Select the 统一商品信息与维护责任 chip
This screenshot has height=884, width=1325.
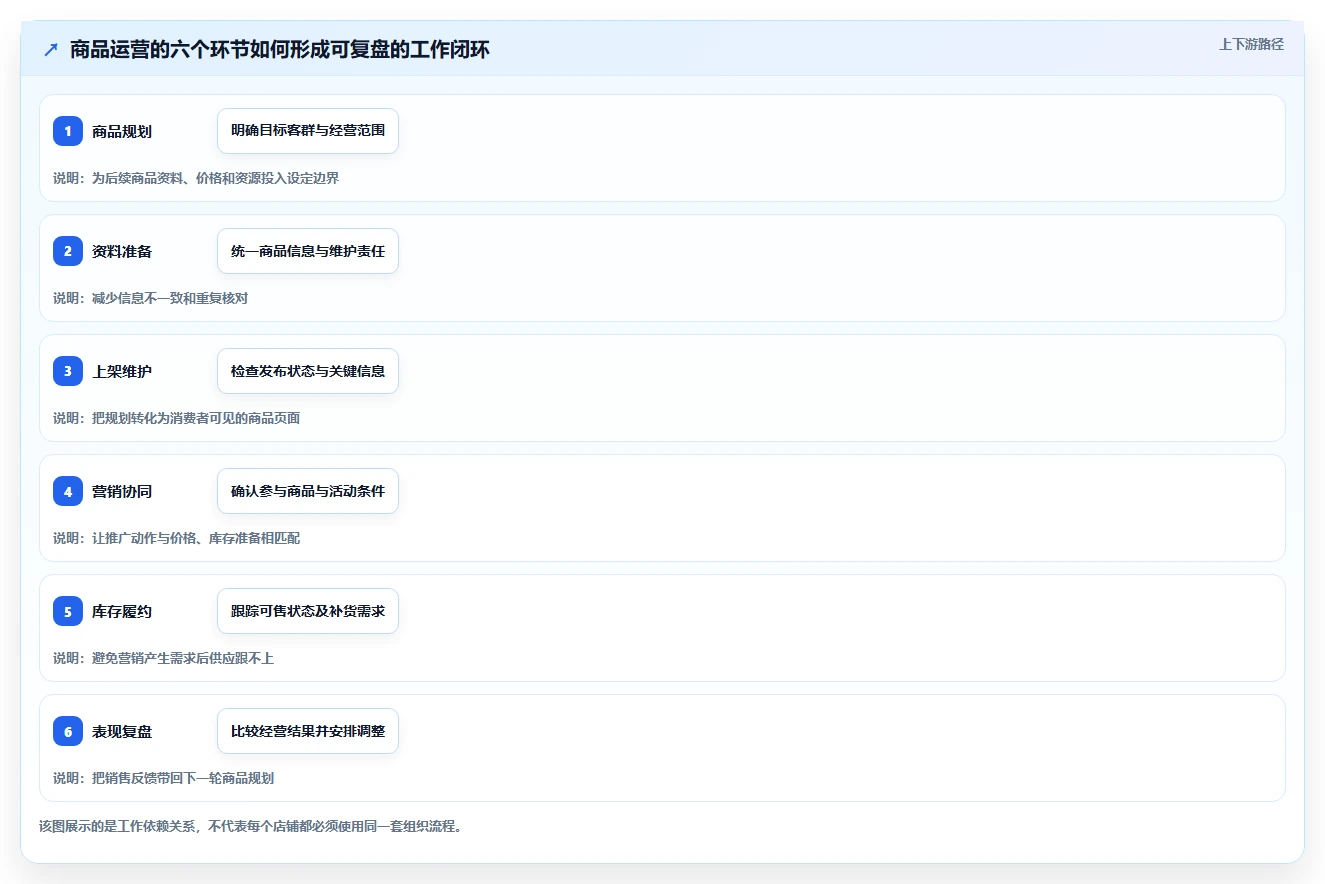(x=308, y=251)
